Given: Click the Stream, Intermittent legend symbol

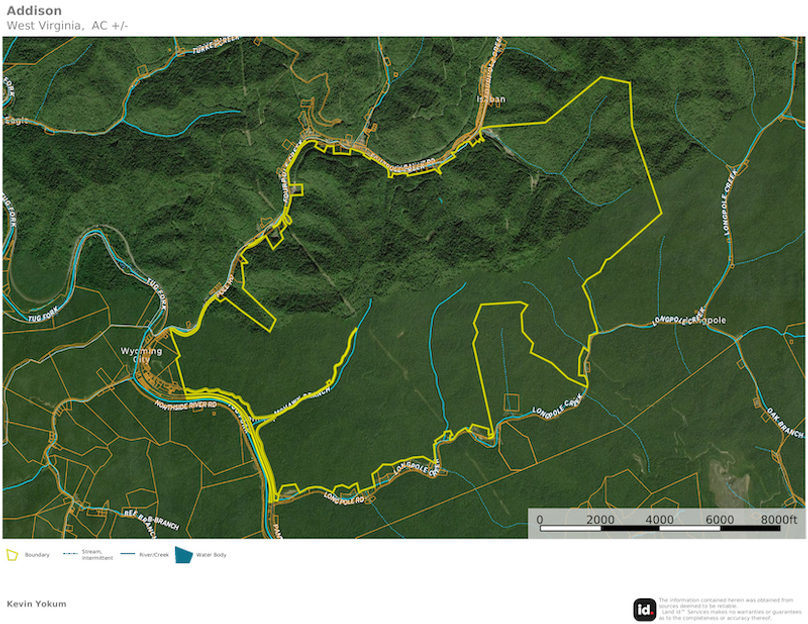Looking at the screenshot, I should (x=68, y=553).
